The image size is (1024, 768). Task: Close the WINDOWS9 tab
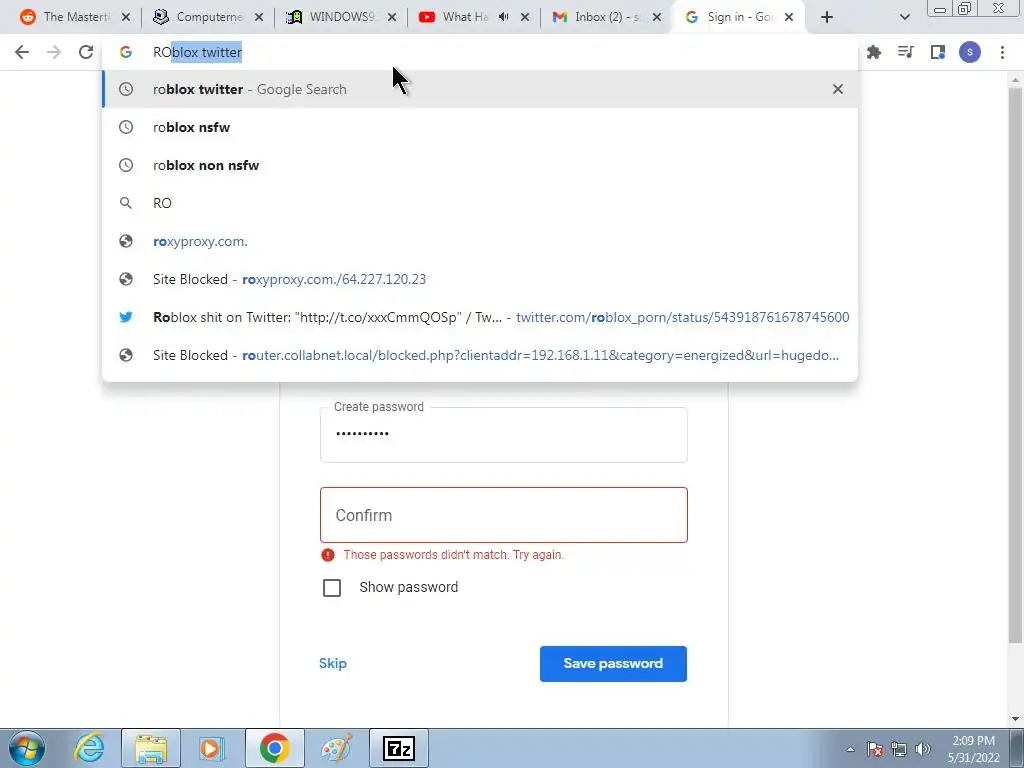pos(392,18)
